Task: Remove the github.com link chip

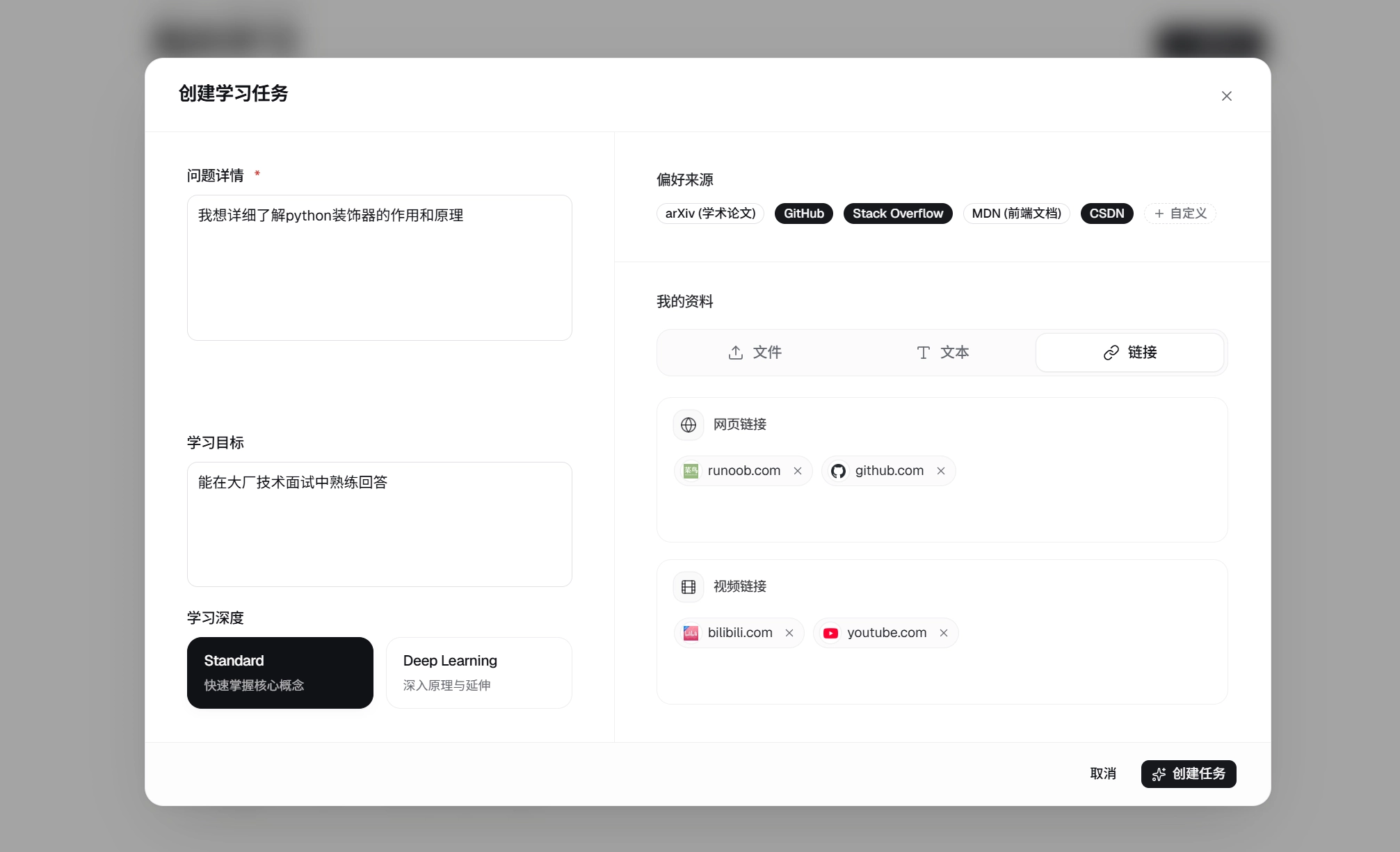Action: coord(941,471)
